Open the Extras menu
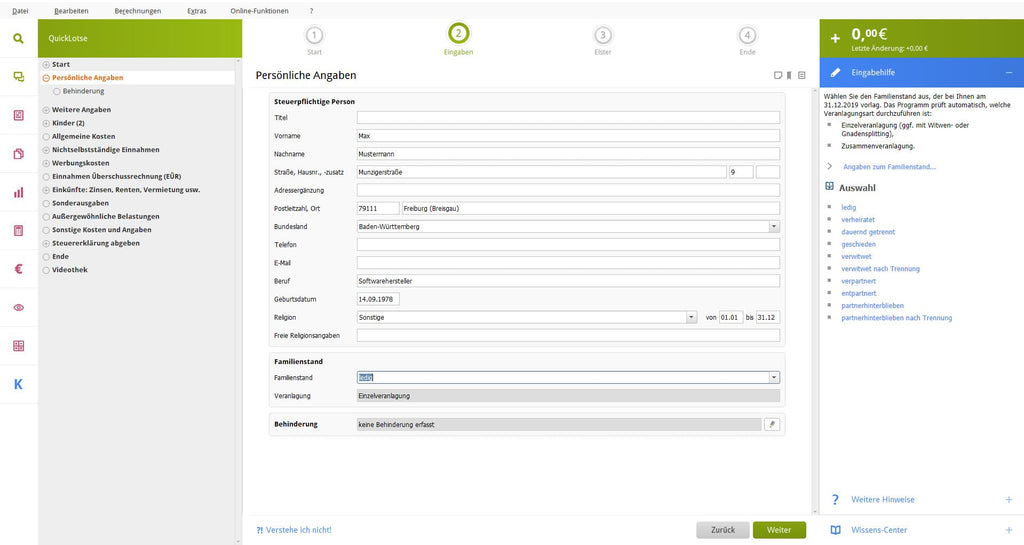This screenshot has height=545, width=1024. [197, 11]
